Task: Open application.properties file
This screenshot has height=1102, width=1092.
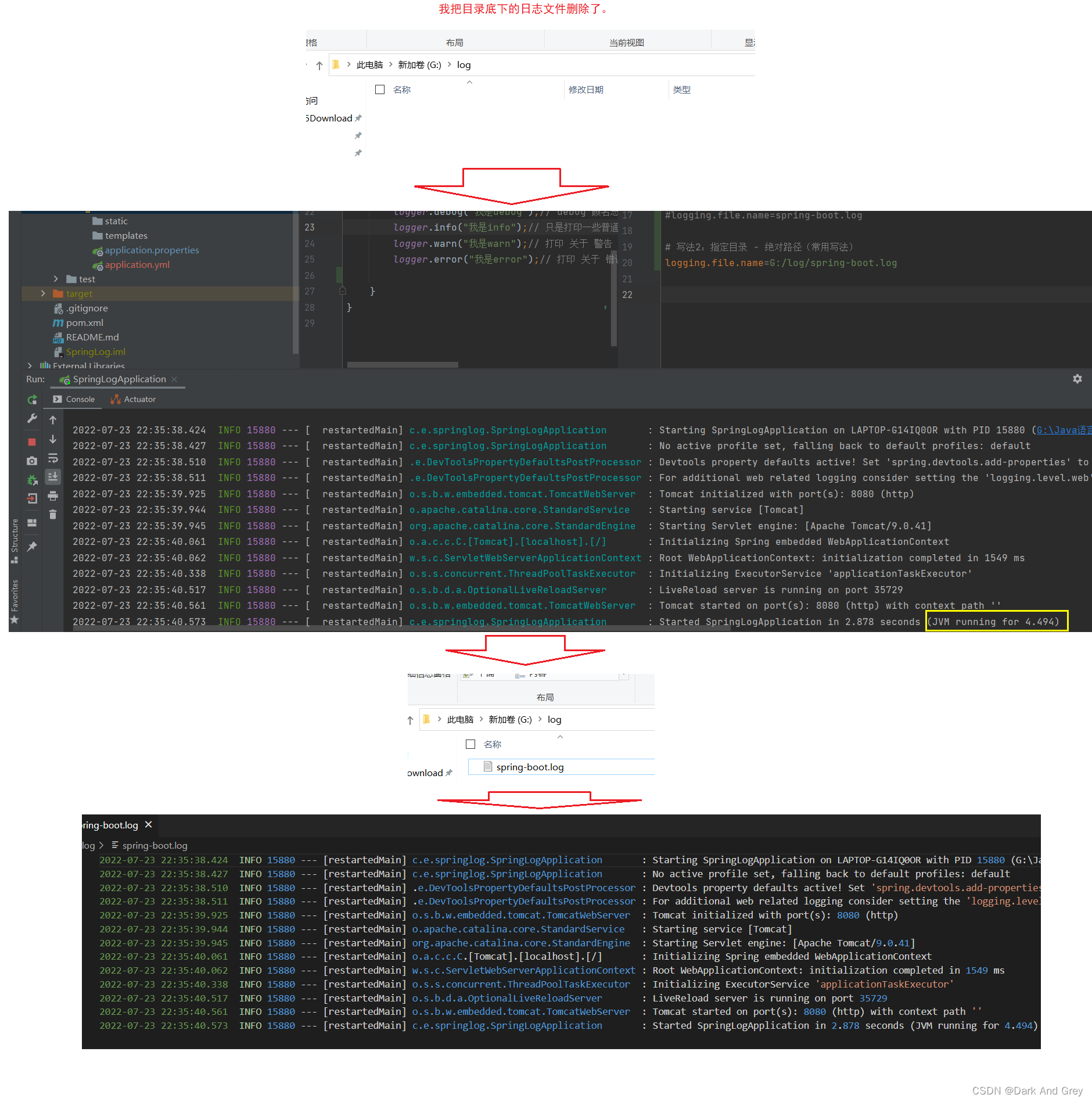Action: pyautogui.click(x=146, y=250)
